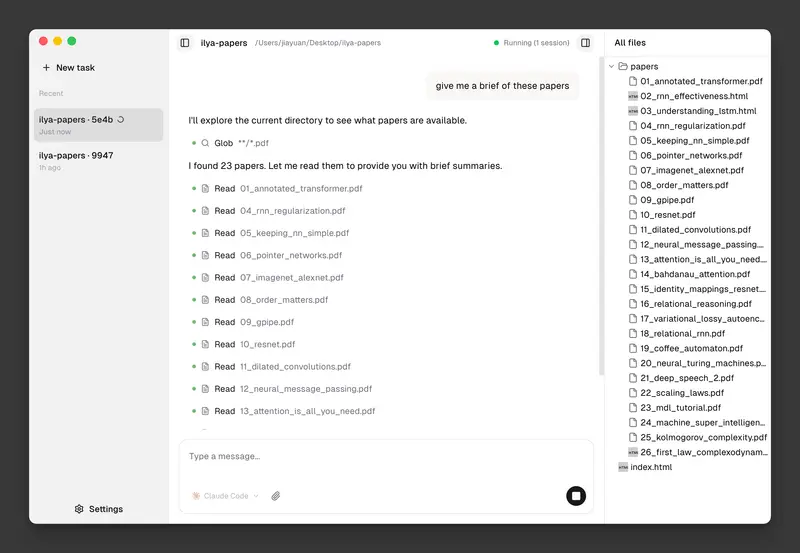Click the chat vertical scrollbar
800x553 pixels.
tap(601, 230)
